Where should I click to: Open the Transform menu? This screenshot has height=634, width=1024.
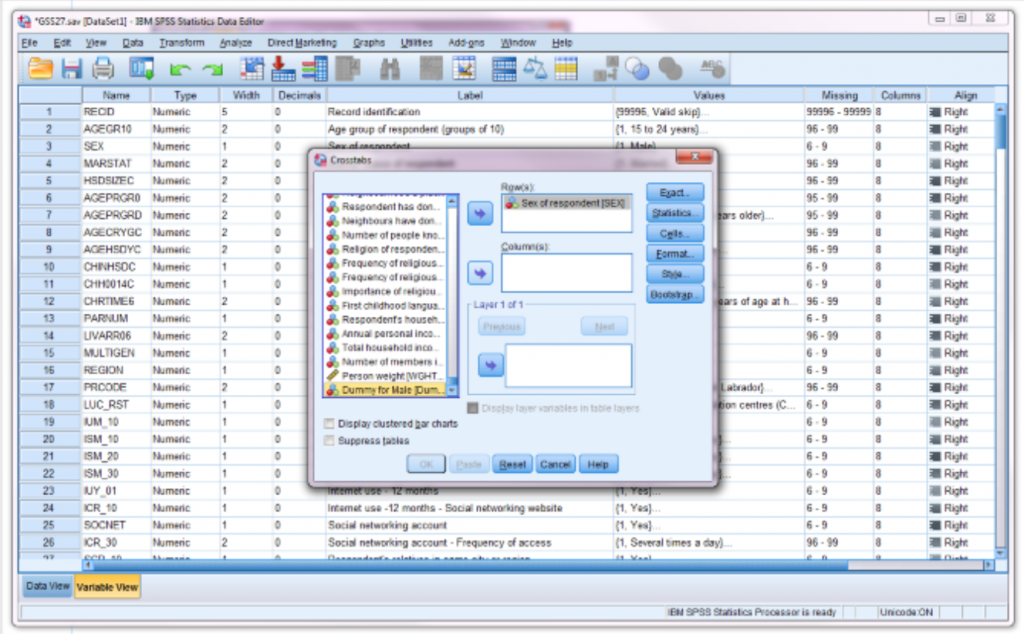[x=182, y=42]
